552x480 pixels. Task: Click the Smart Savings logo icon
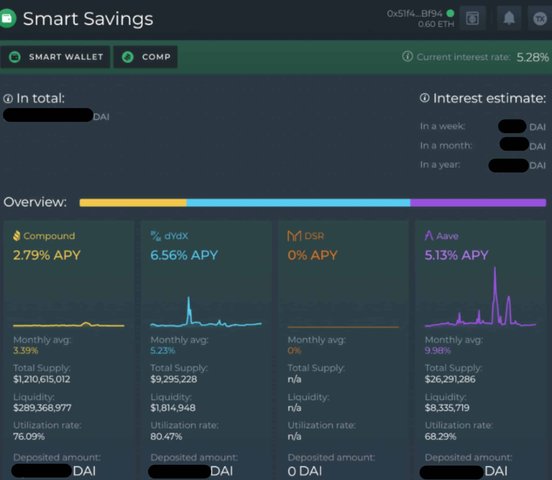click(x=7, y=18)
